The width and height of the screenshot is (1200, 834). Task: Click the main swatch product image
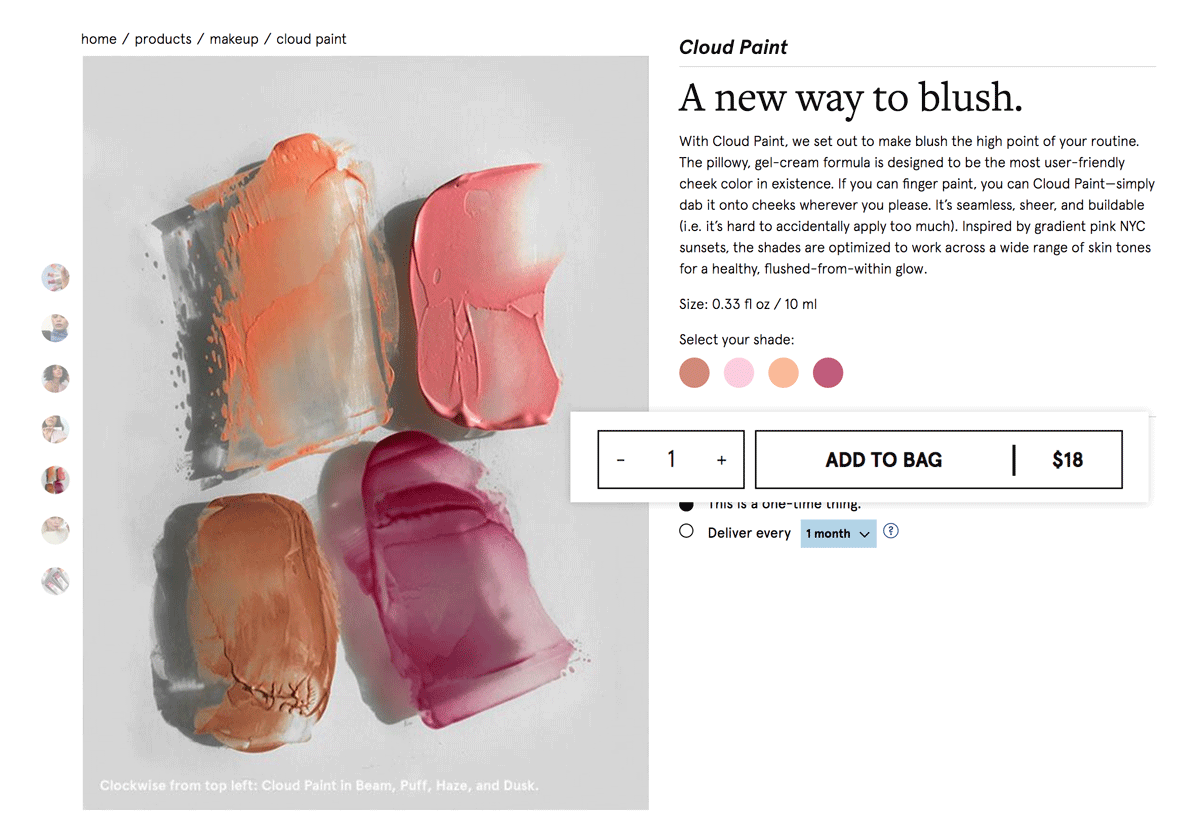365,432
